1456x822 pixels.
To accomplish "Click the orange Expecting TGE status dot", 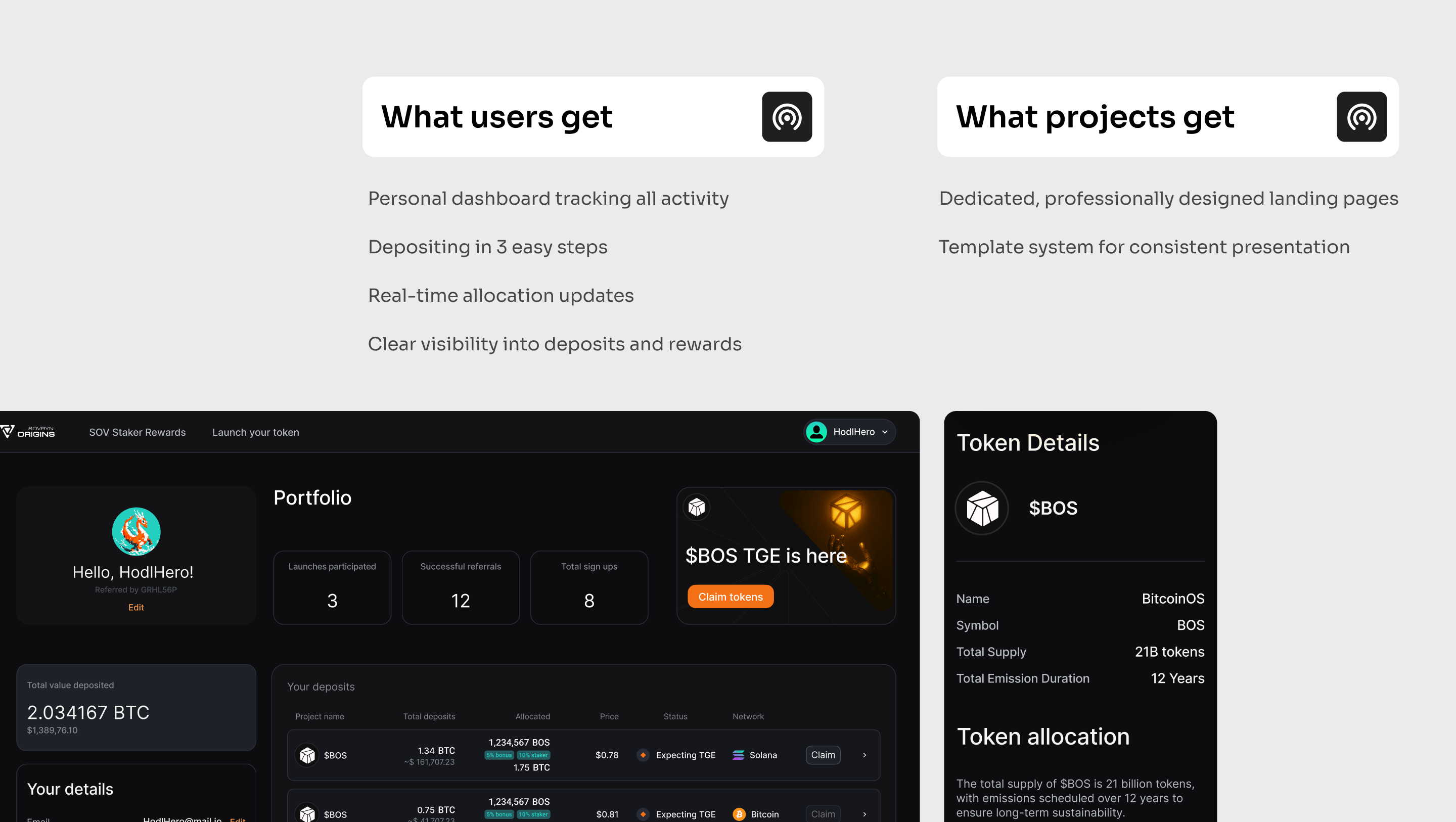I will tap(643, 755).
